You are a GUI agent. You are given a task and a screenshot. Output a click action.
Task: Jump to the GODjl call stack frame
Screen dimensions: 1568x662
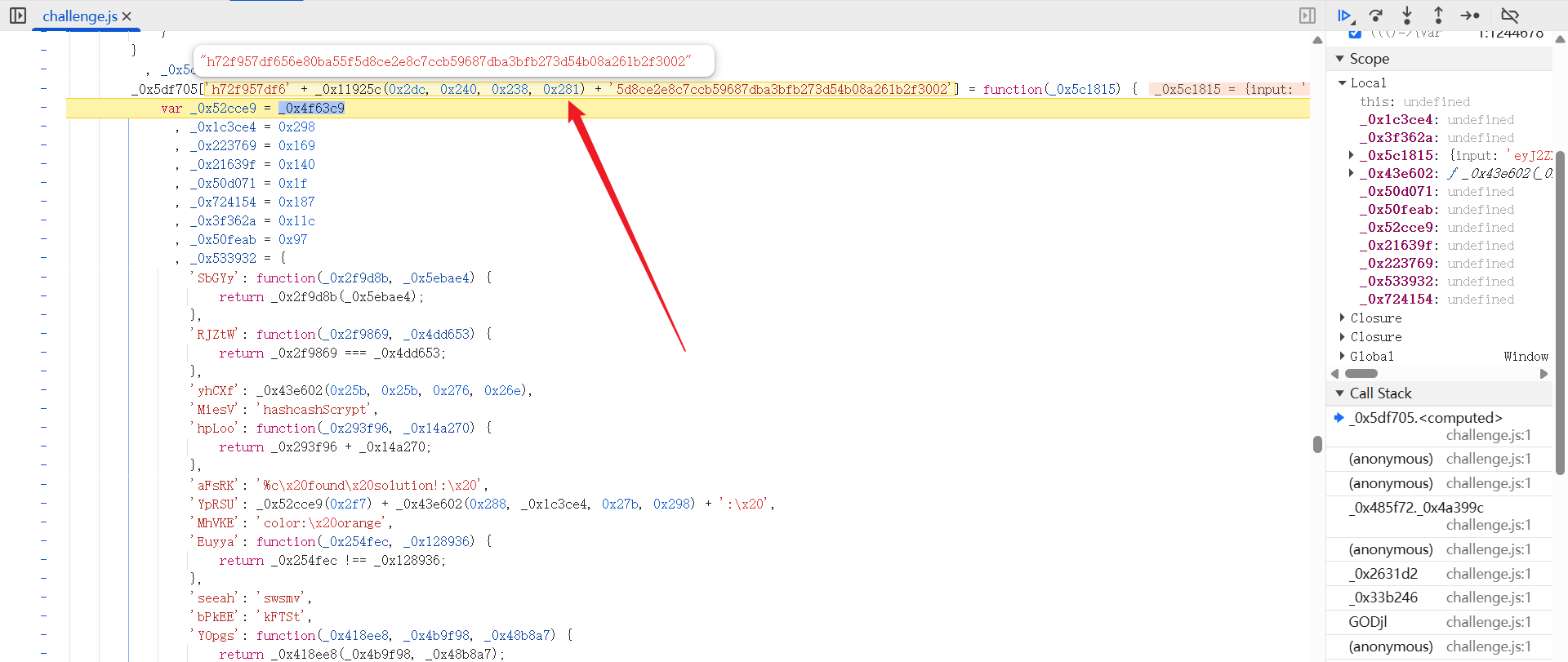(1368, 622)
